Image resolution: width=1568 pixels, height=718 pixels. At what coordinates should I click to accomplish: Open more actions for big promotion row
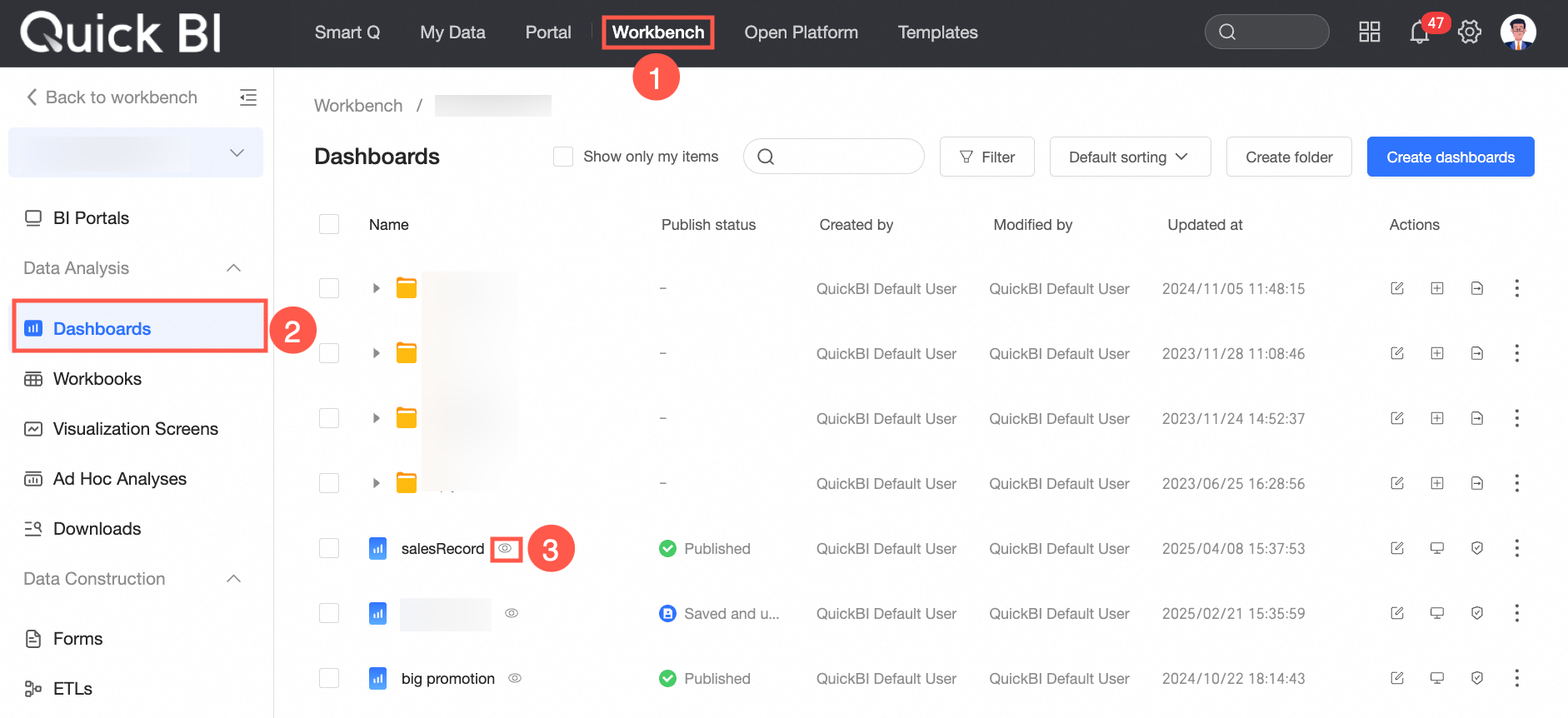1517,678
